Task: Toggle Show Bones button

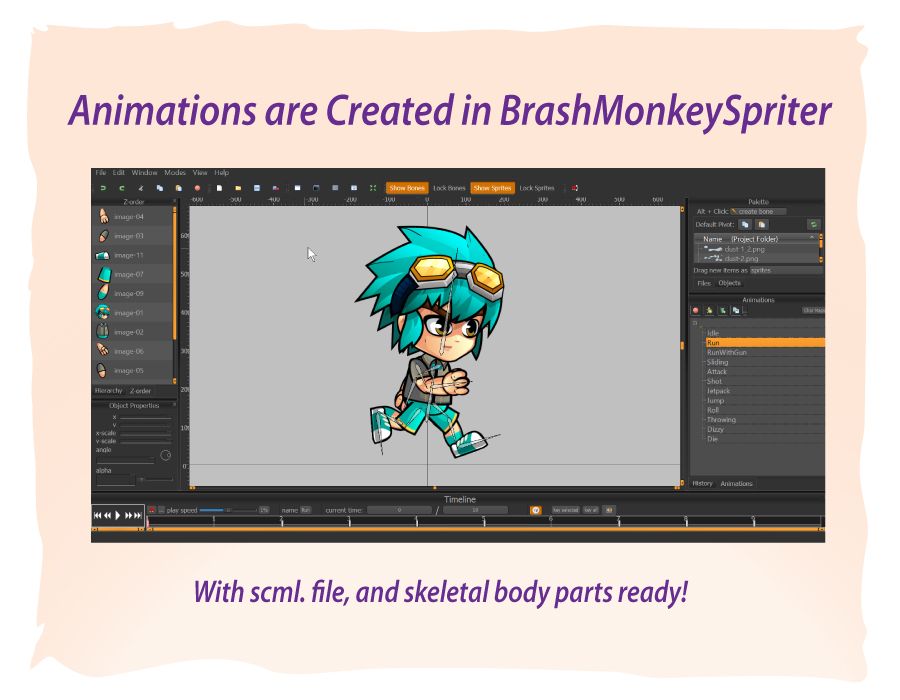Action: [x=407, y=188]
